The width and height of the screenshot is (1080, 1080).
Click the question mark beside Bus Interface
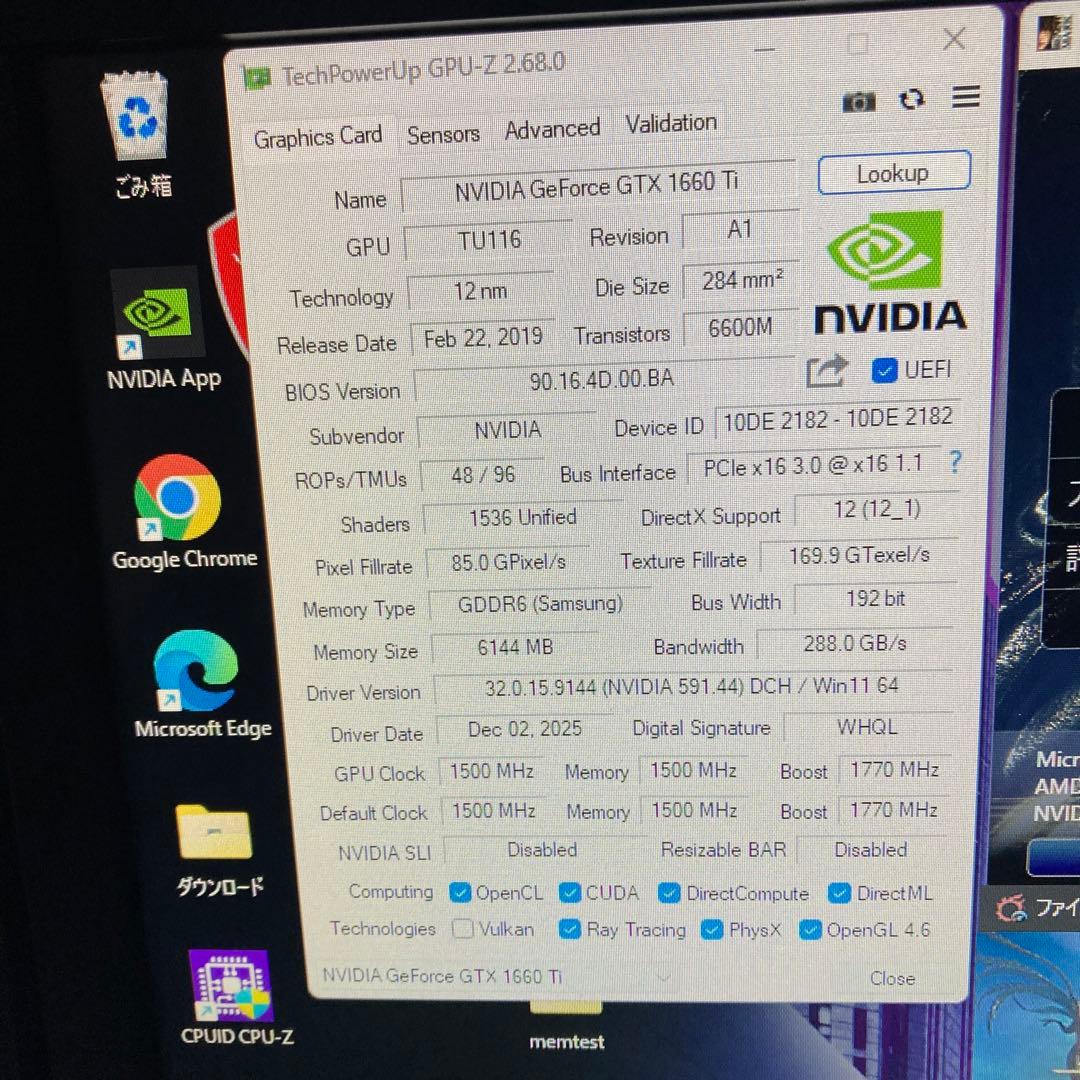click(954, 464)
